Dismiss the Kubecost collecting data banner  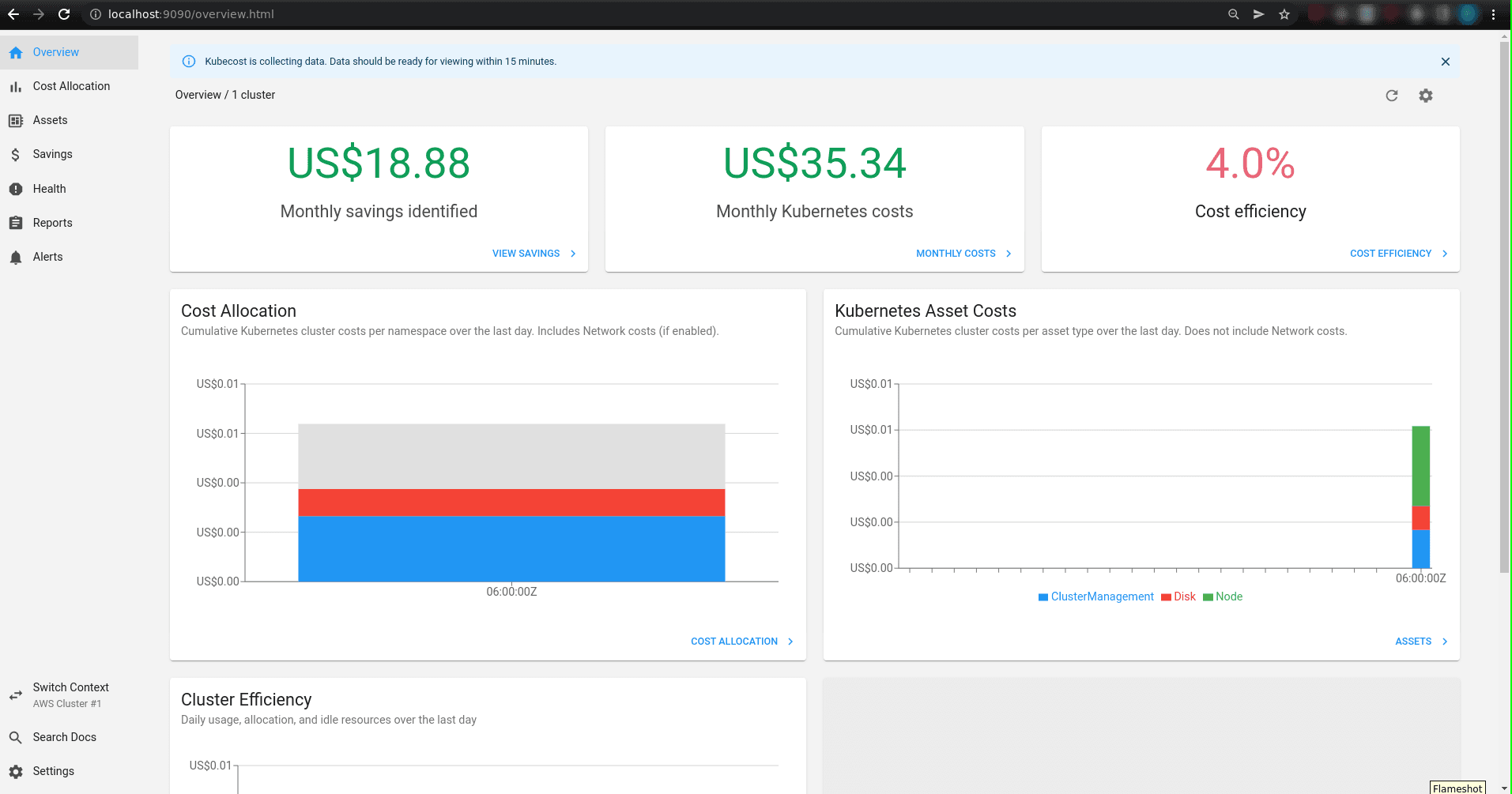coord(1446,62)
